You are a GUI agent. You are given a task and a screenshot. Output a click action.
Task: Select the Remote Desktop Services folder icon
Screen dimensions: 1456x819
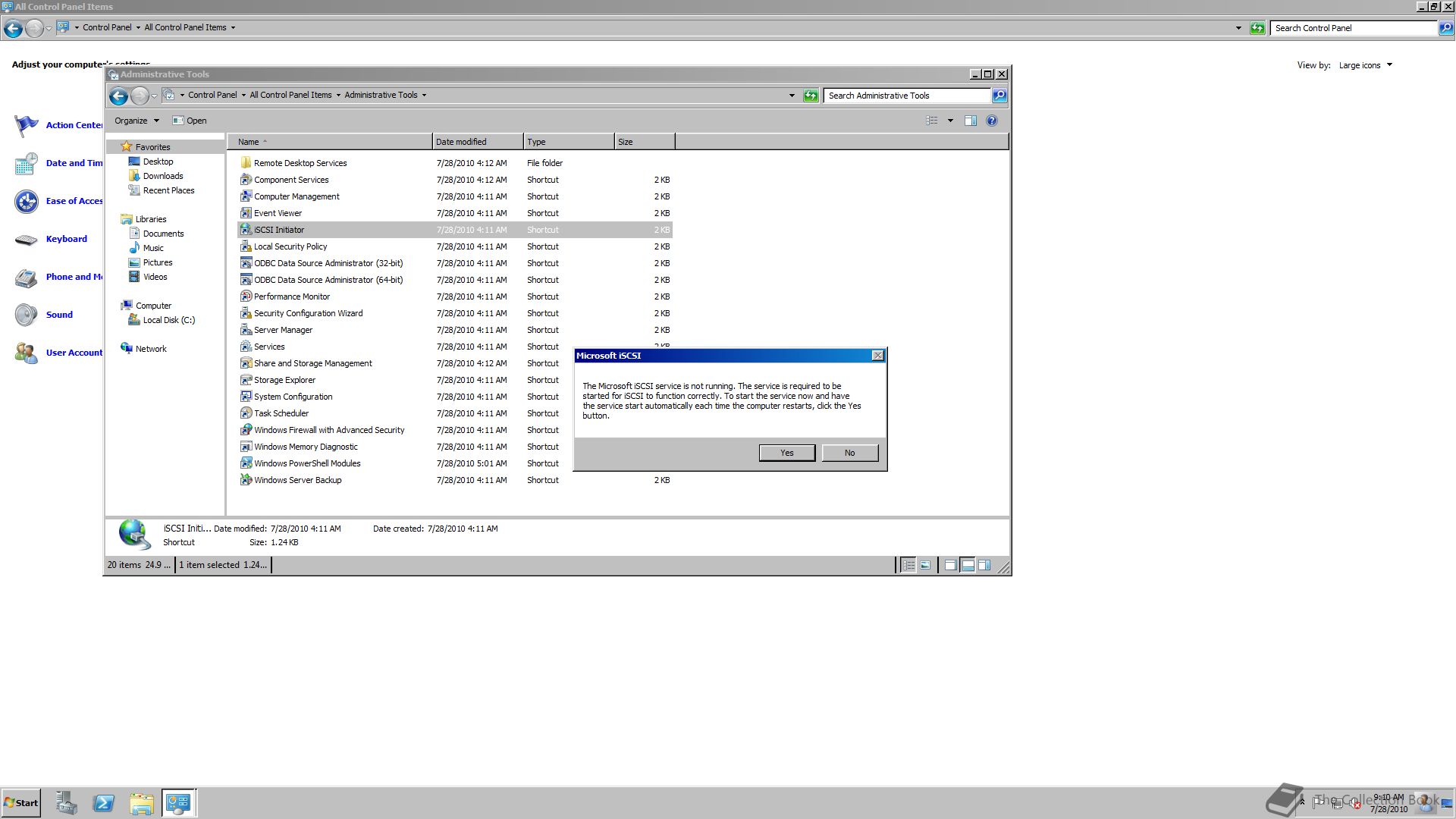[246, 163]
